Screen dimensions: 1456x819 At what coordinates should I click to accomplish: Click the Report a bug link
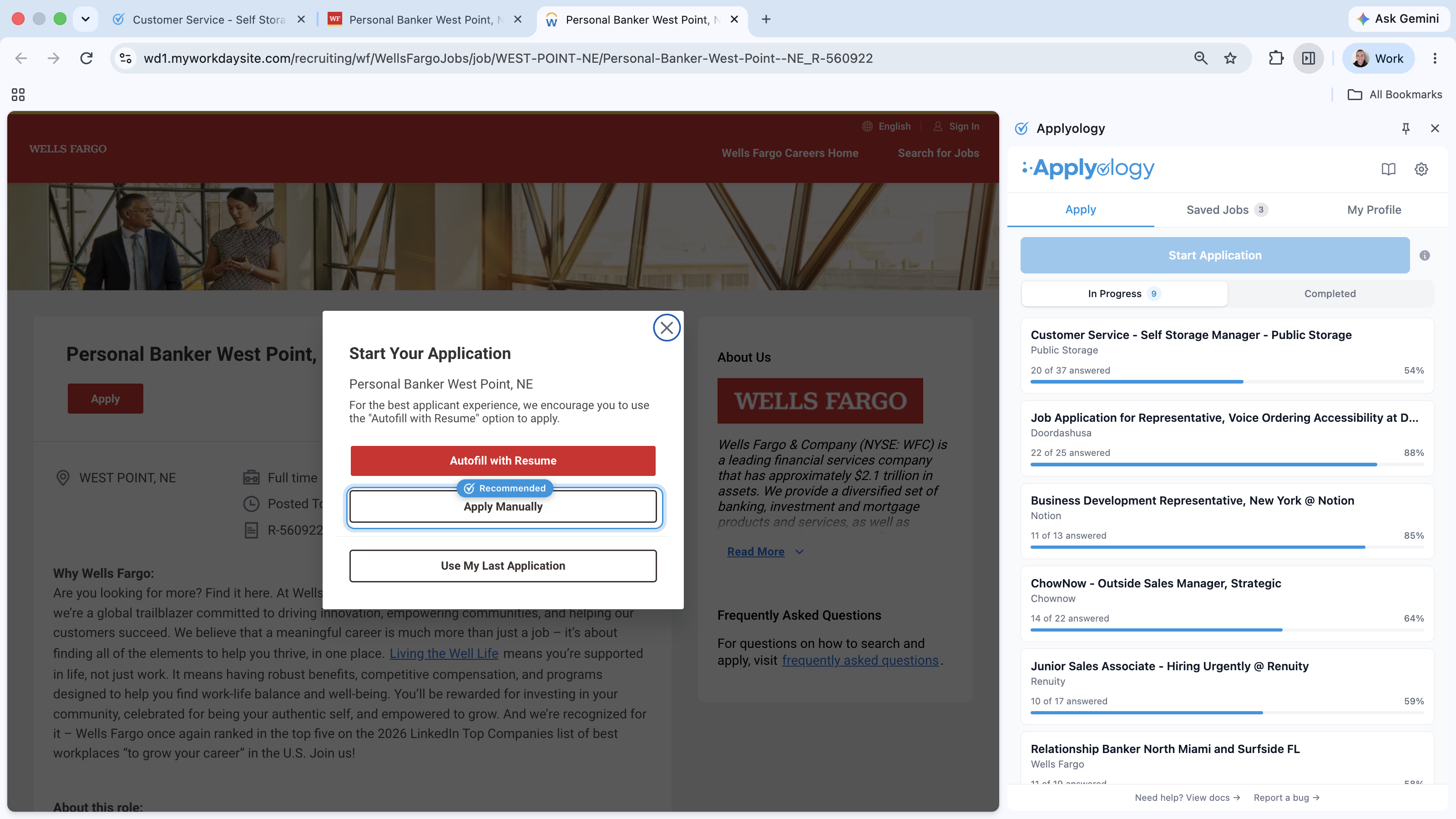click(x=1286, y=798)
